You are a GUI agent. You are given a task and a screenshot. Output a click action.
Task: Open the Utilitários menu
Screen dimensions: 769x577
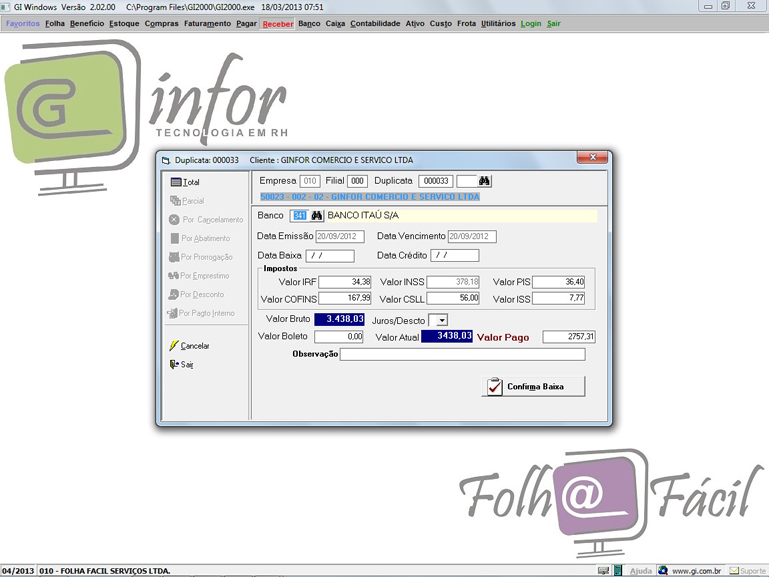coord(498,24)
